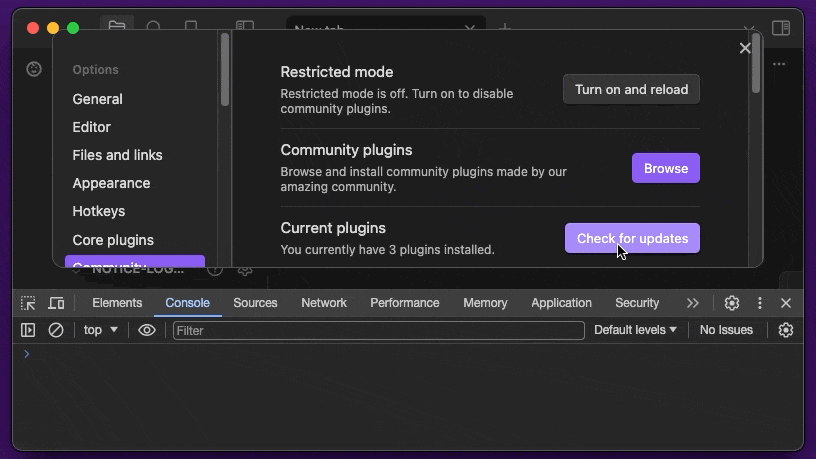The height and width of the screenshot is (459, 816).
Task: Open DevTools settings gear
Action: (x=732, y=303)
